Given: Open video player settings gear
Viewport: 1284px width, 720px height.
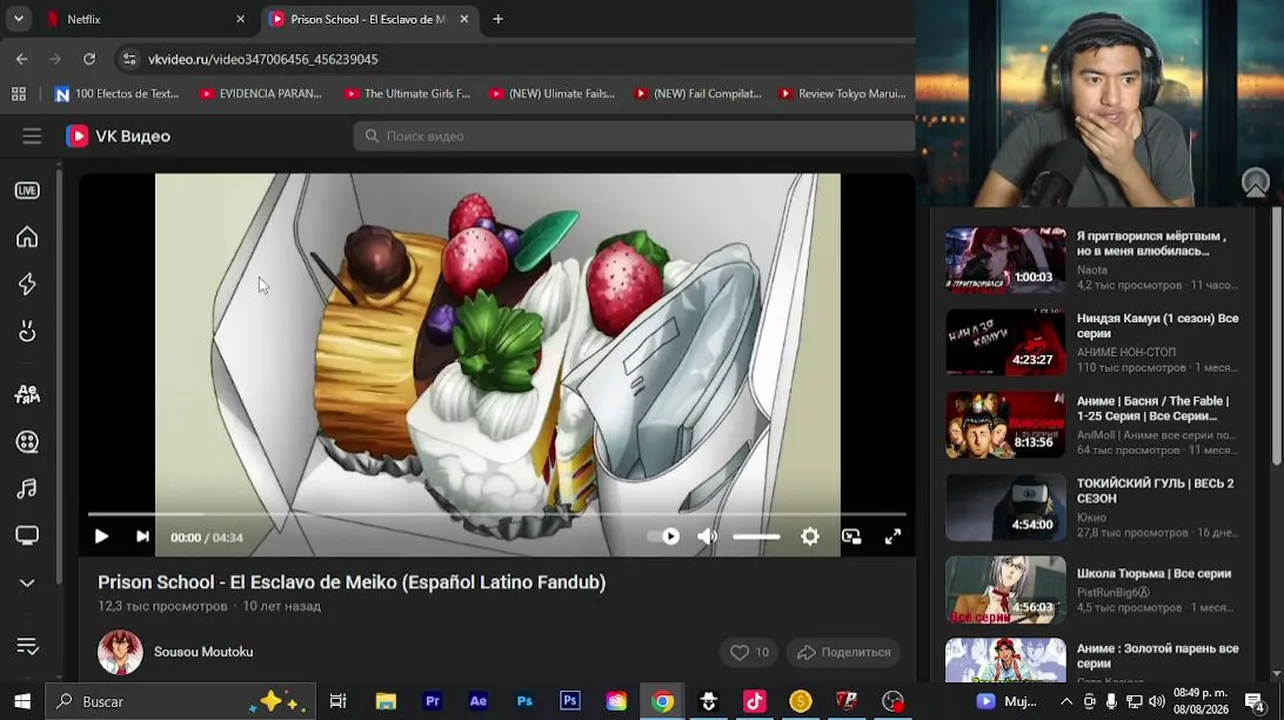Looking at the screenshot, I should [810, 537].
